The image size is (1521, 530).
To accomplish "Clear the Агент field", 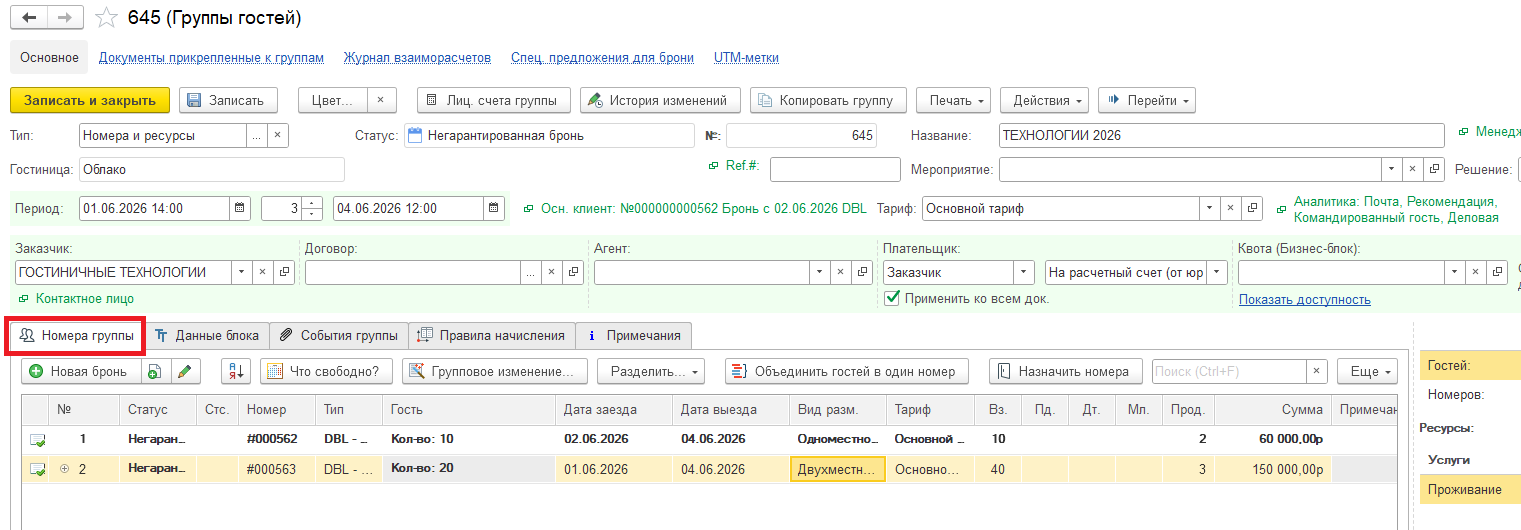I will (841, 272).
